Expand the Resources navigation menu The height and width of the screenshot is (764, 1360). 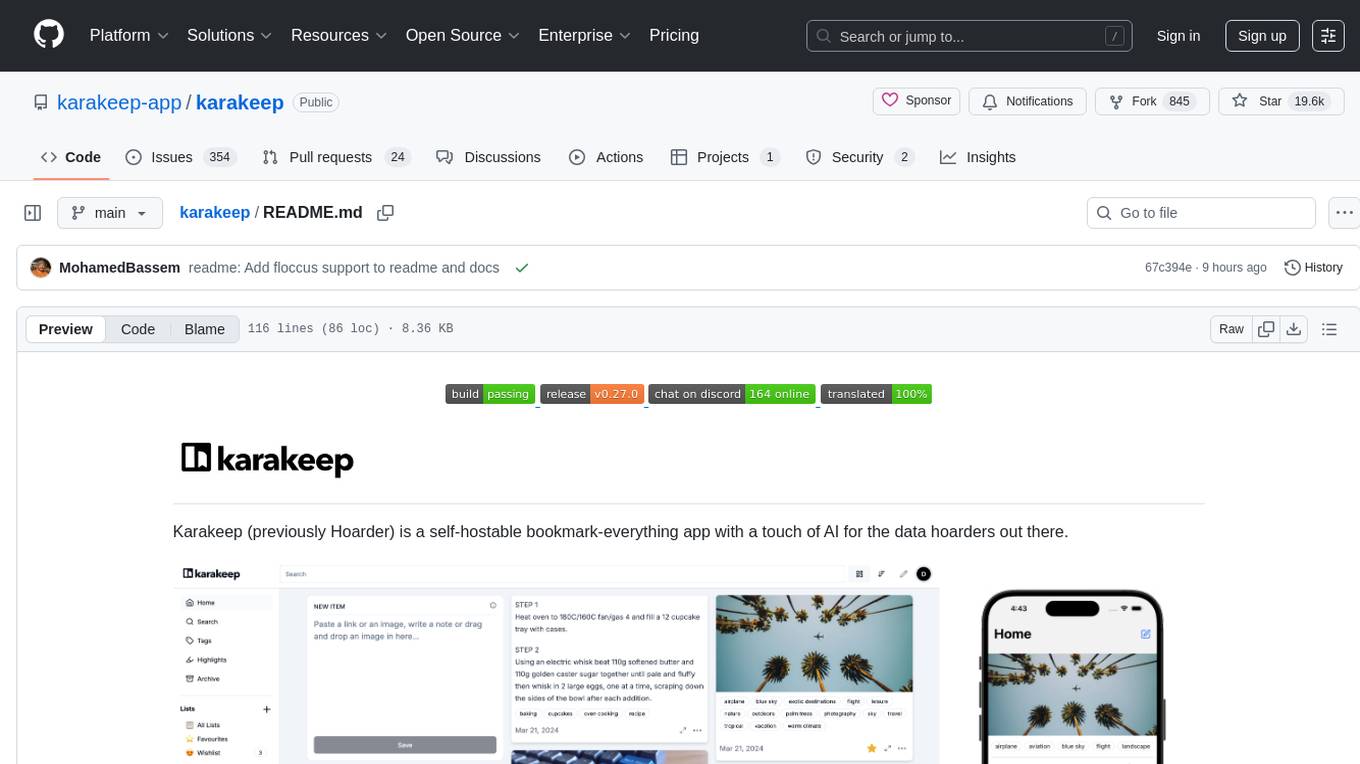click(x=339, y=35)
